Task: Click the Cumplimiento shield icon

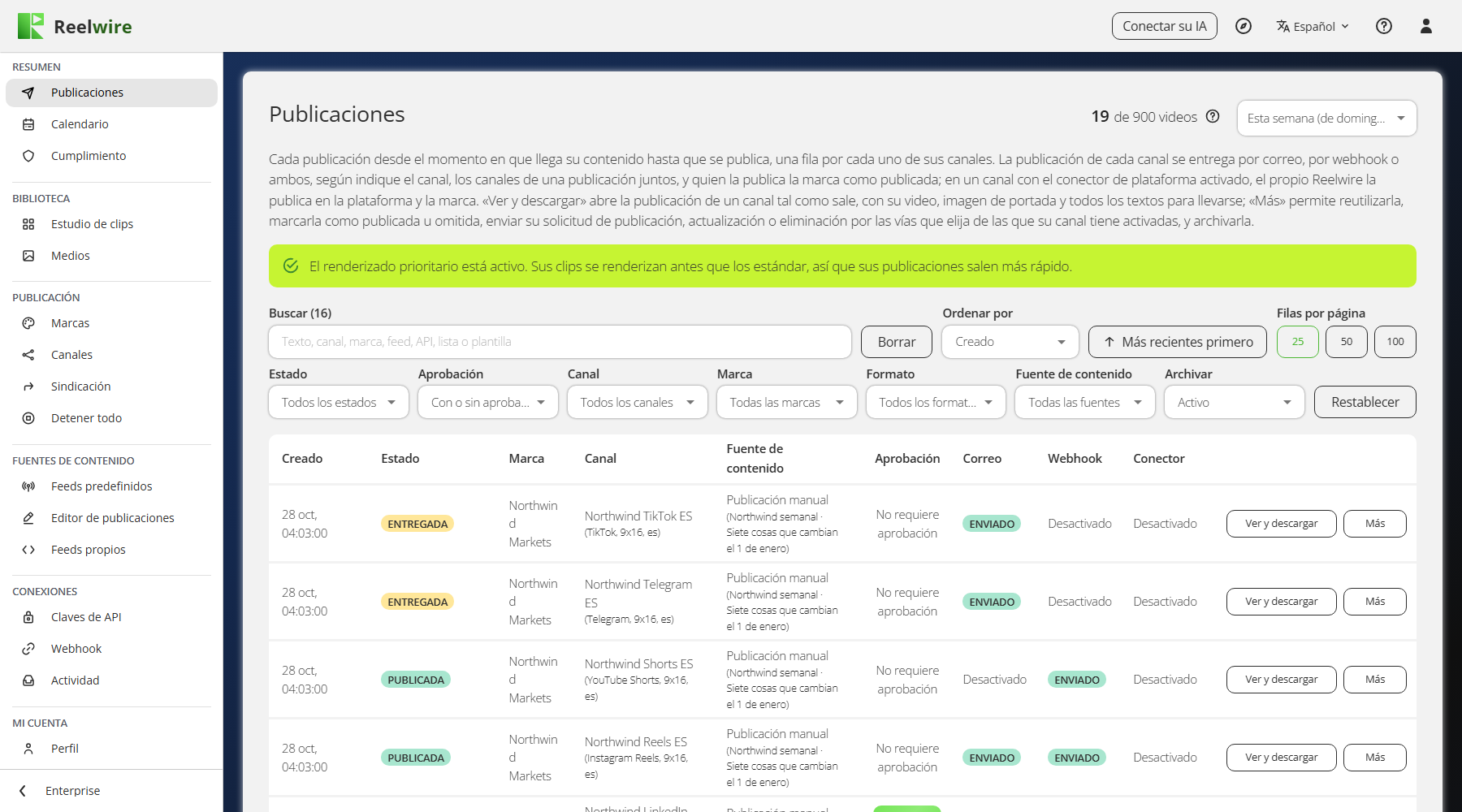Action: (28, 156)
